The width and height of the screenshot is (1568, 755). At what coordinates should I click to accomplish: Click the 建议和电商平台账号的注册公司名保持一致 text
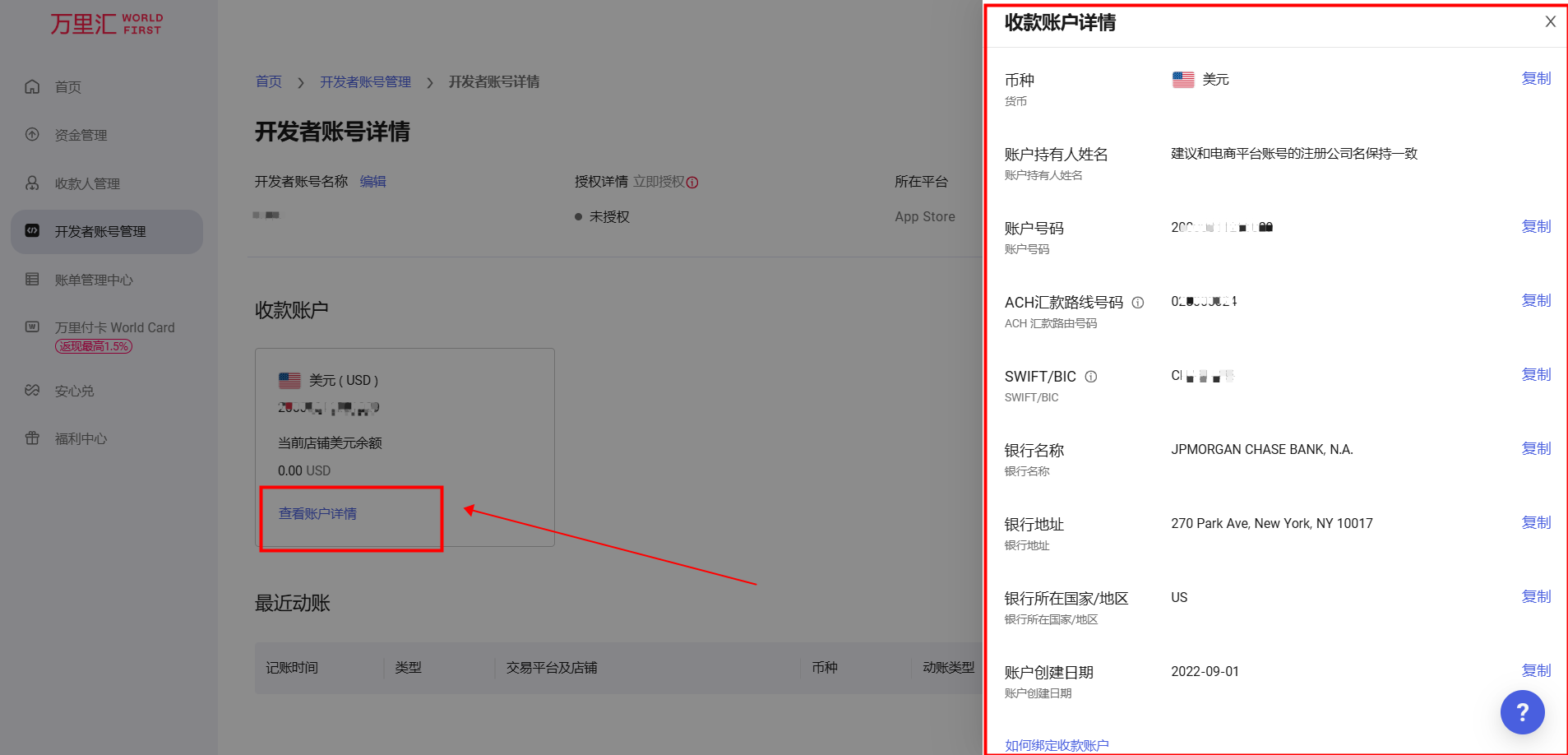coord(1294,154)
